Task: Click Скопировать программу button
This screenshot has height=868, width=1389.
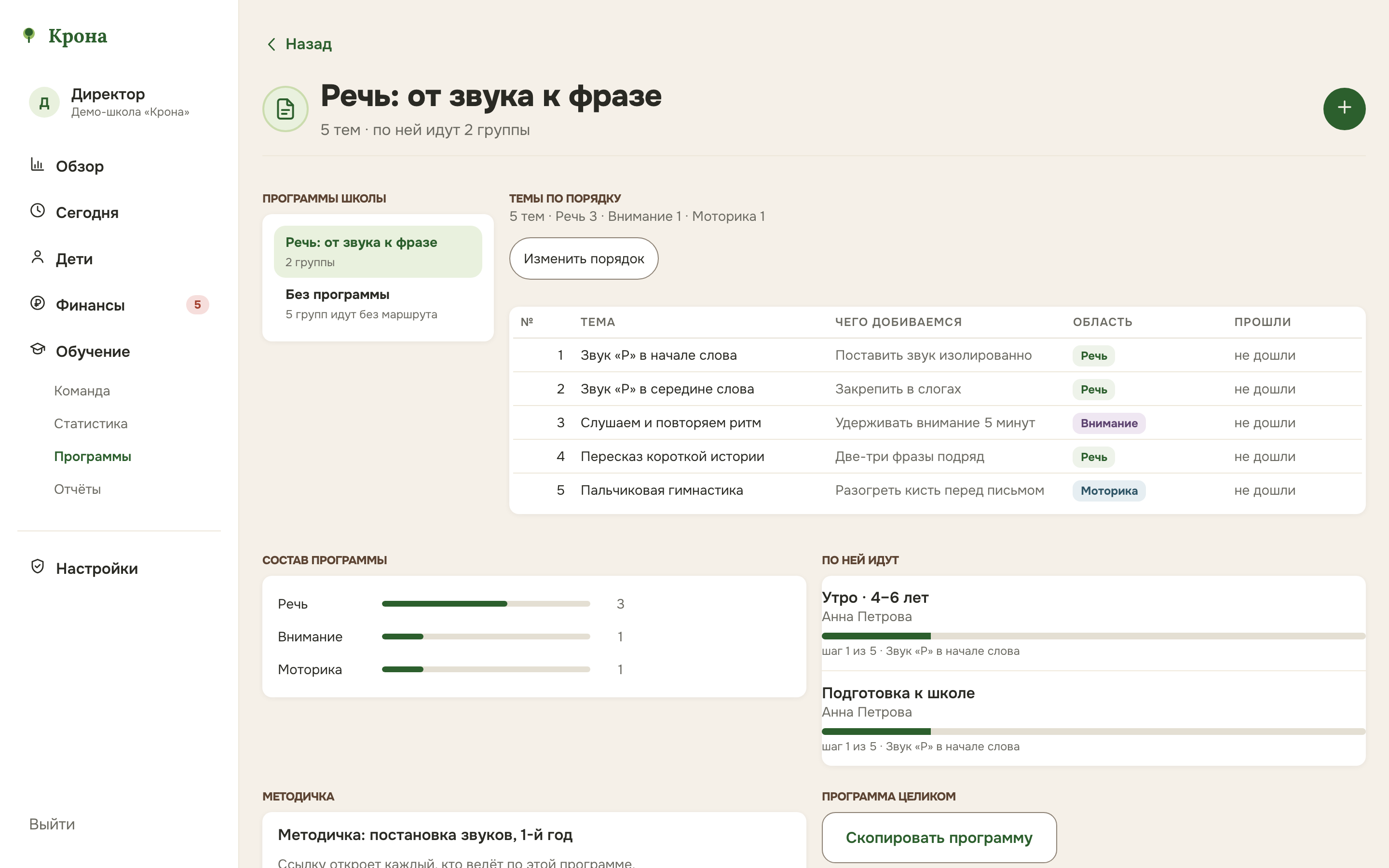Action: coord(939,838)
